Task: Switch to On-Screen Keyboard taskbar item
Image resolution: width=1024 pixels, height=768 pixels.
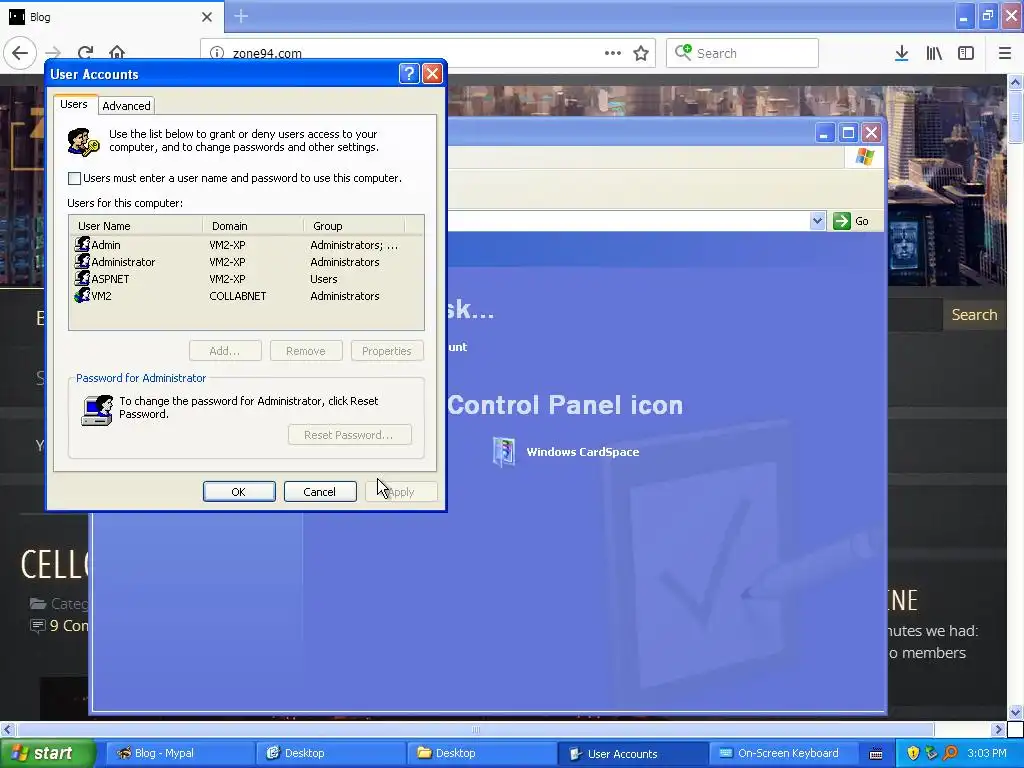Action: pos(783,753)
